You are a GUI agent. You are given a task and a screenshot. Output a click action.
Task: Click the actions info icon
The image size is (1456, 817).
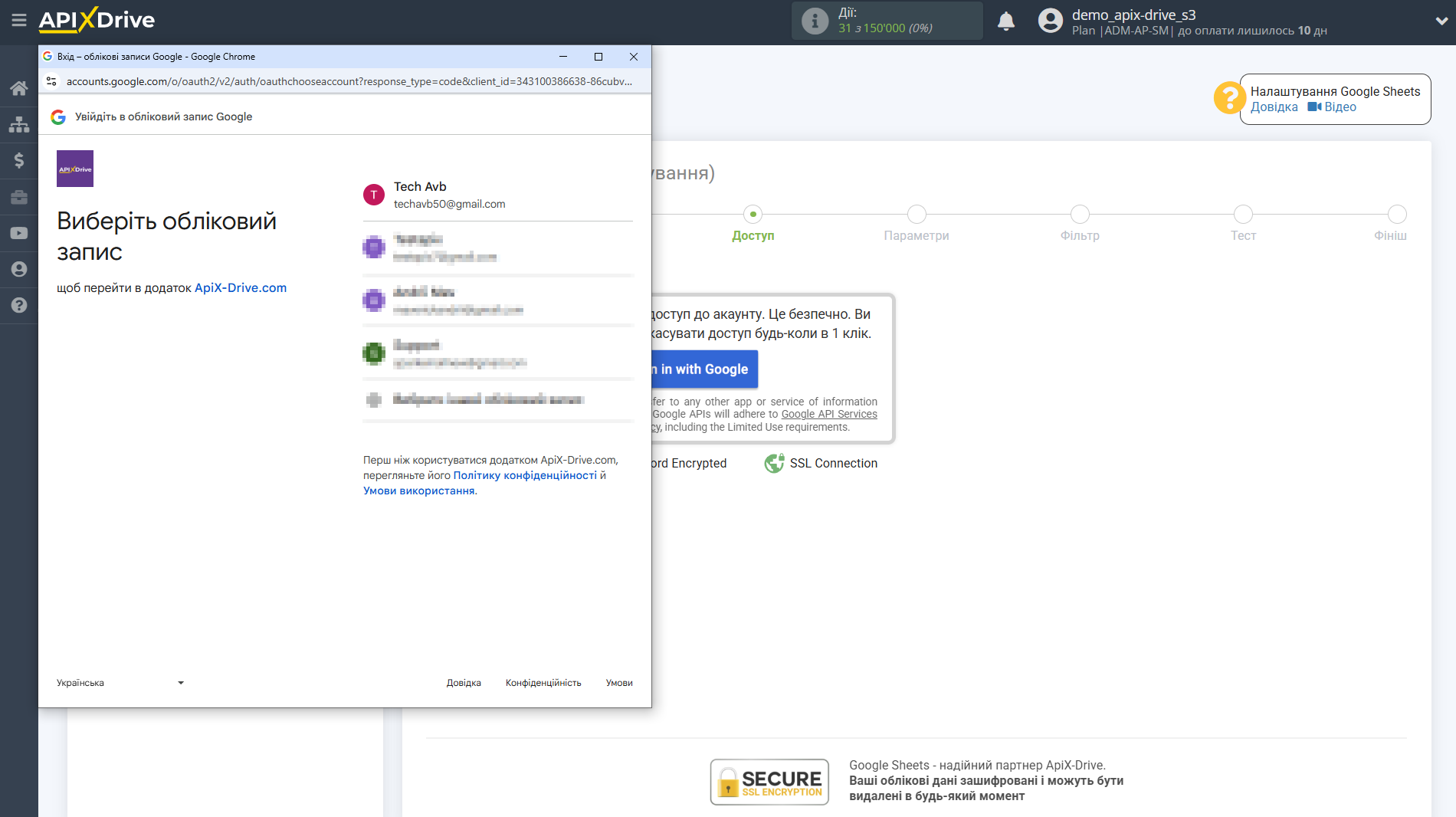click(x=815, y=21)
